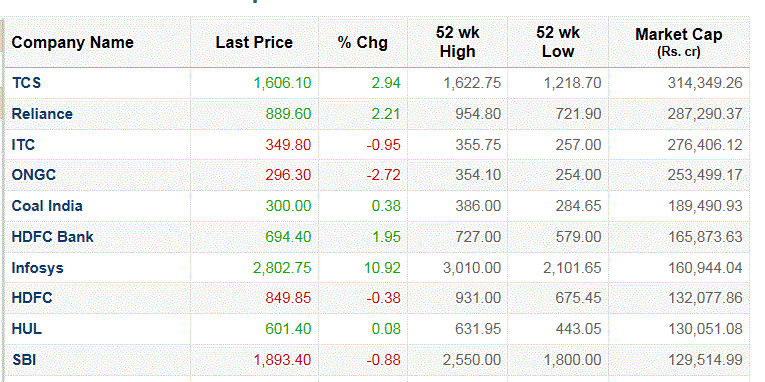Open the HUL company link
Image resolution: width=765 pixels, height=382 pixels.
pos(26,329)
